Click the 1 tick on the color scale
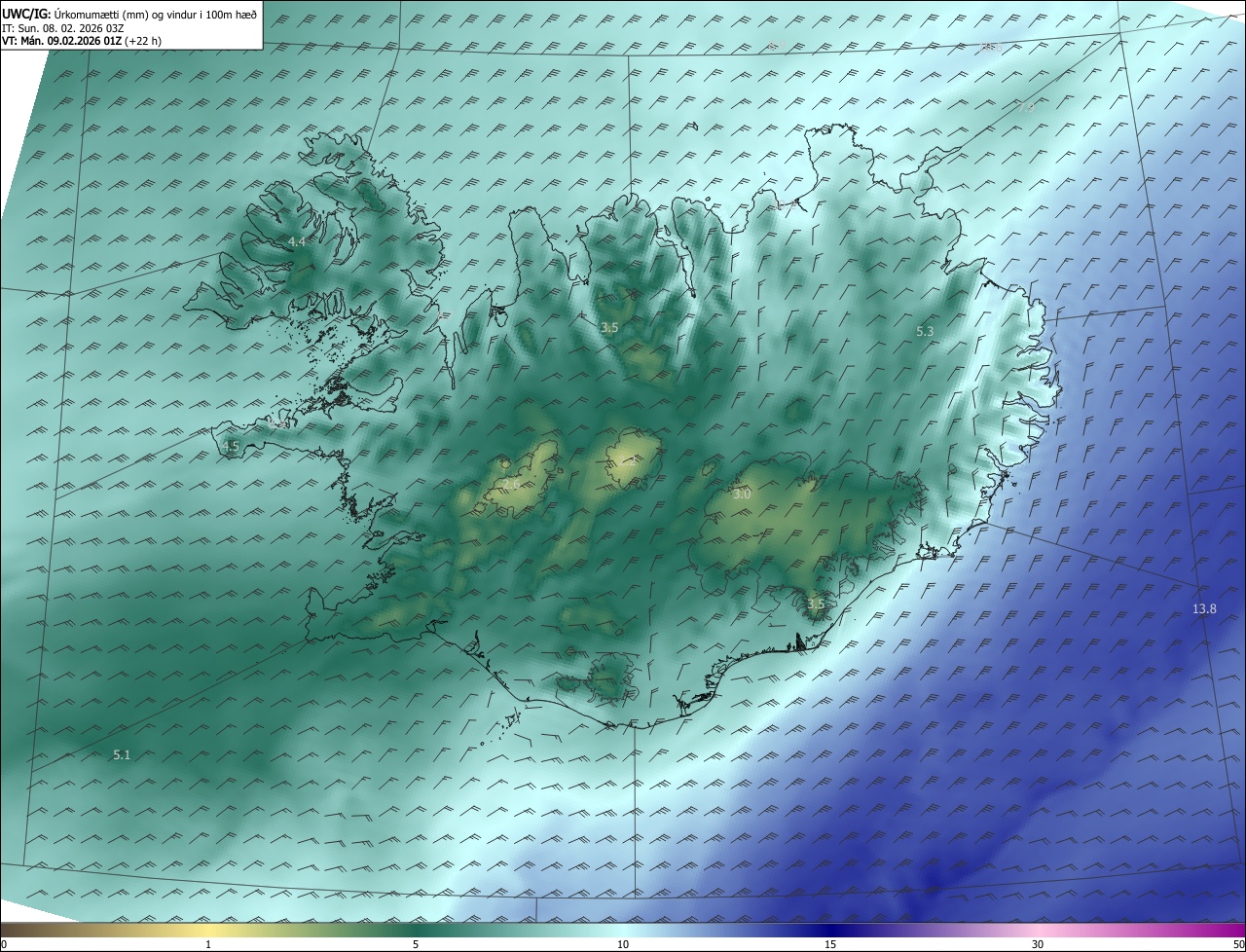Screen dimensions: 1246x952 coord(208,944)
